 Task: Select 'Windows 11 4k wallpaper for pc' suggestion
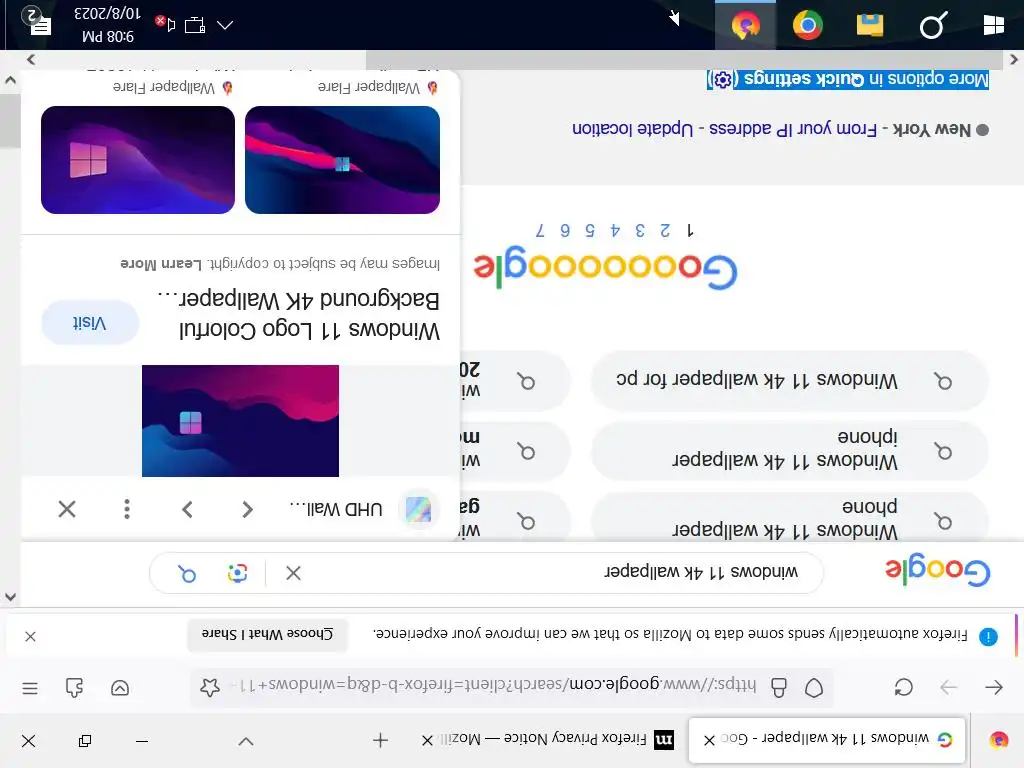tap(790, 380)
